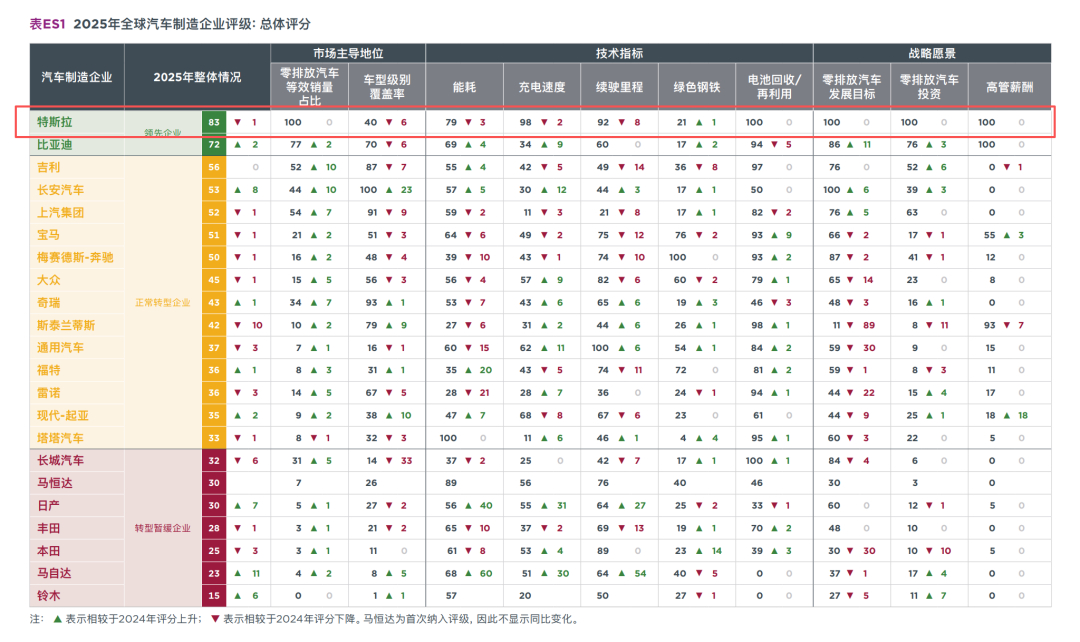Click the down arrow beside Stellantis overall change 10
This screenshot has width=1080, height=642.
point(238,325)
